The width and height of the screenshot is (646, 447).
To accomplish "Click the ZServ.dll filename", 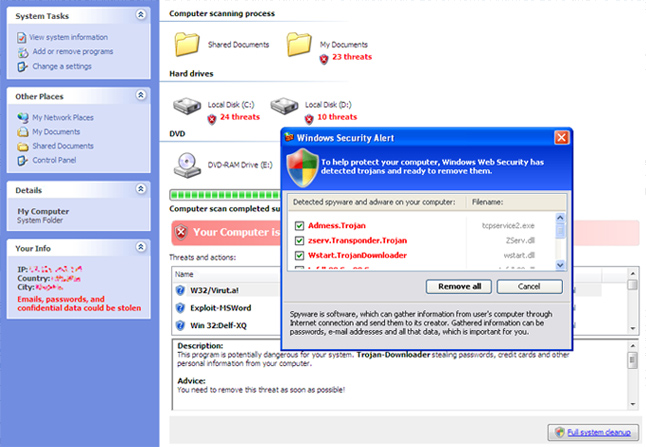I will pos(520,241).
